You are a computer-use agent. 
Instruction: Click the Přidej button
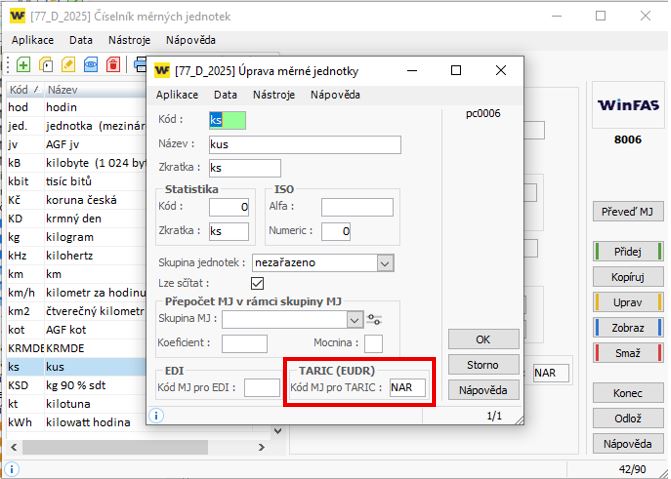pos(629,251)
